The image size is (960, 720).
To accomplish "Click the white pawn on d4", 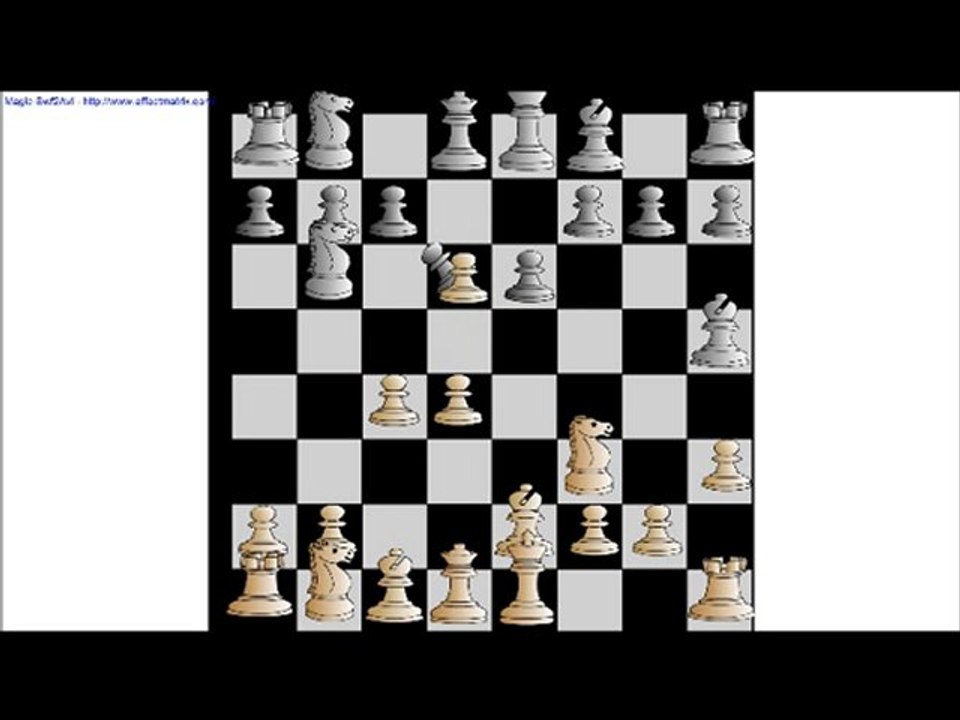I will point(458,400).
